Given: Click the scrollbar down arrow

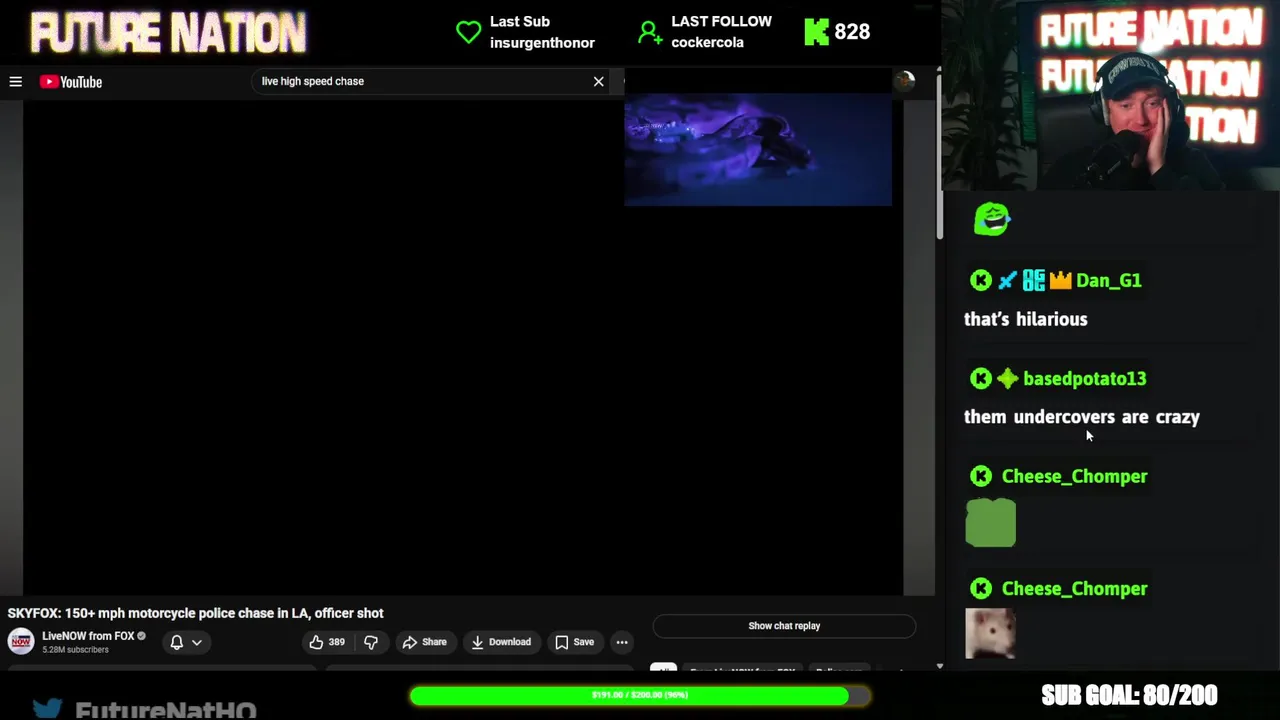Looking at the screenshot, I should click(939, 666).
